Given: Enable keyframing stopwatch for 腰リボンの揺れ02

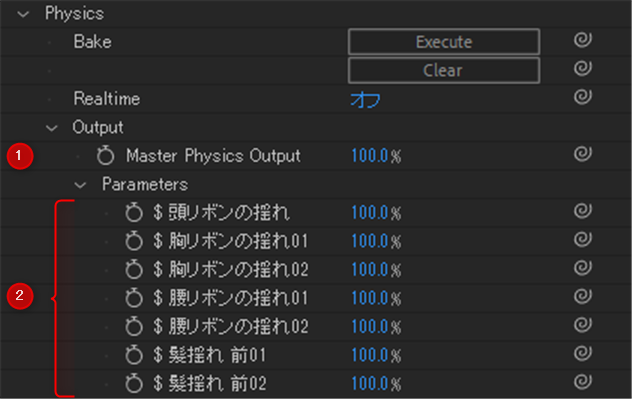Looking at the screenshot, I should [134, 326].
